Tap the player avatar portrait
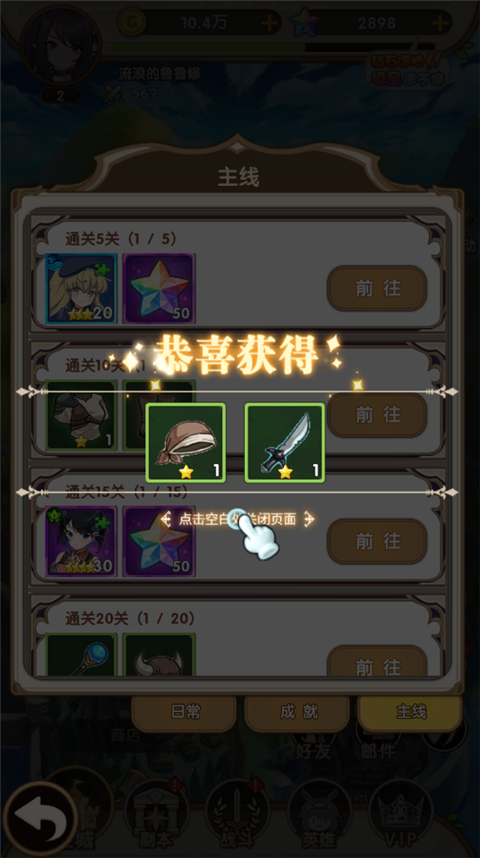480x858 pixels. (x=61, y=45)
